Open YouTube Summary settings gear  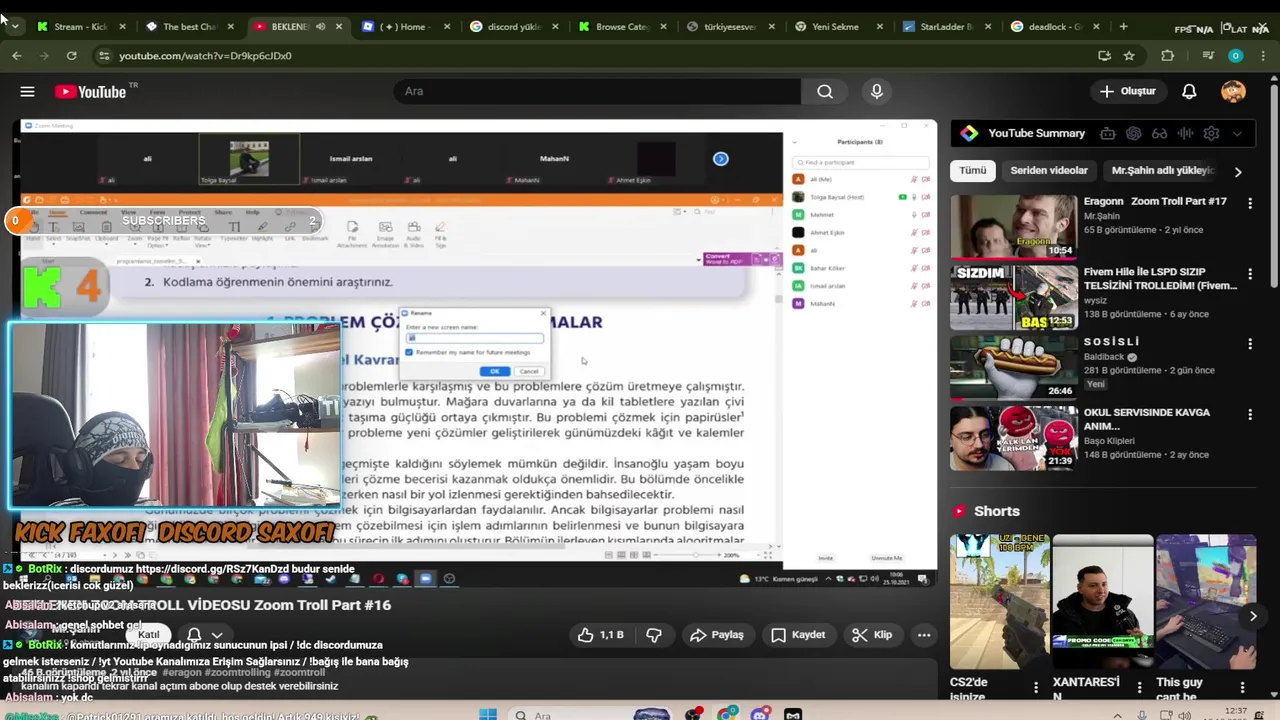point(1212,133)
